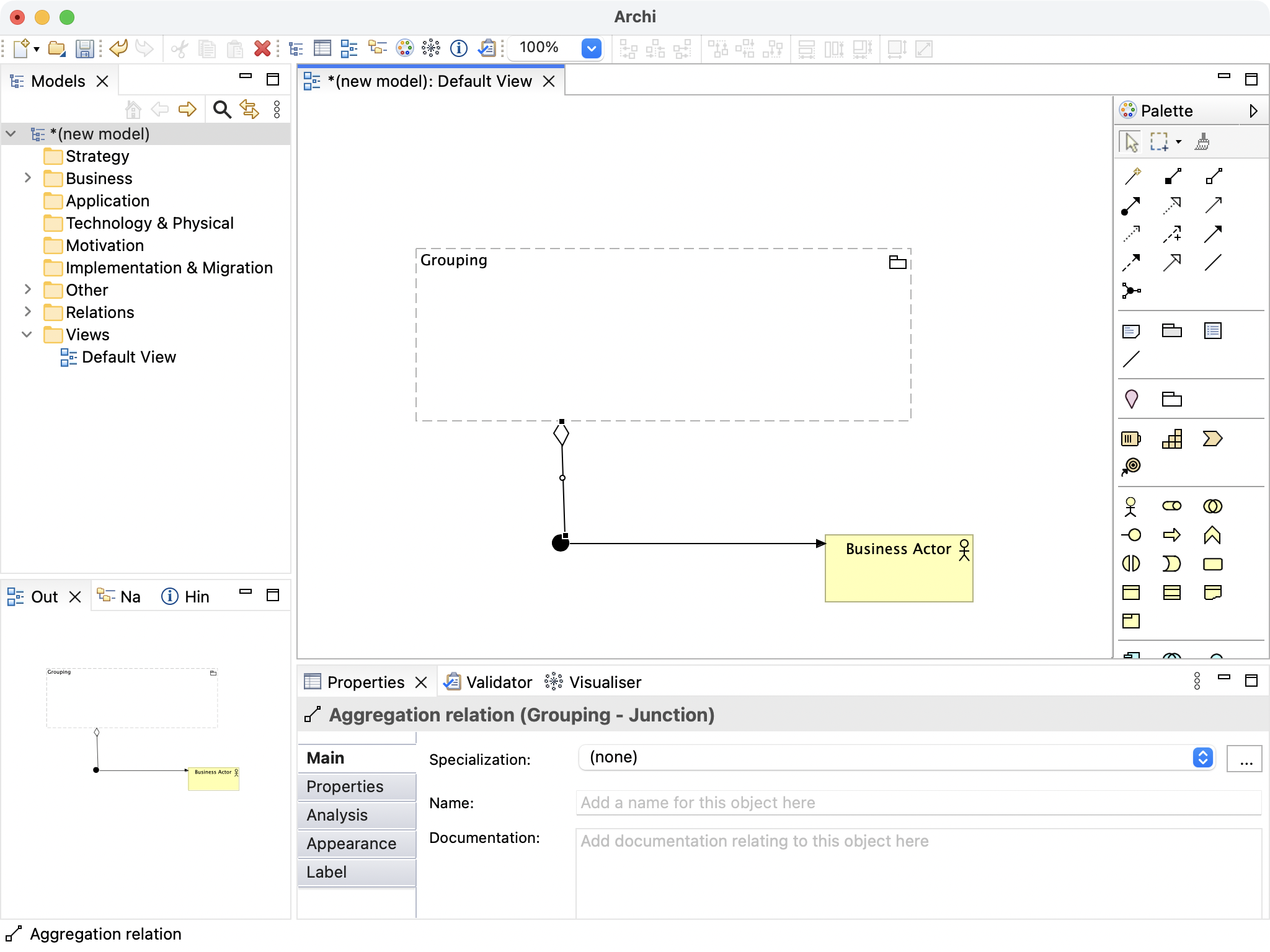
Task: Click the ellipsis button beside Specialization
Action: pyautogui.click(x=1245, y=759)
